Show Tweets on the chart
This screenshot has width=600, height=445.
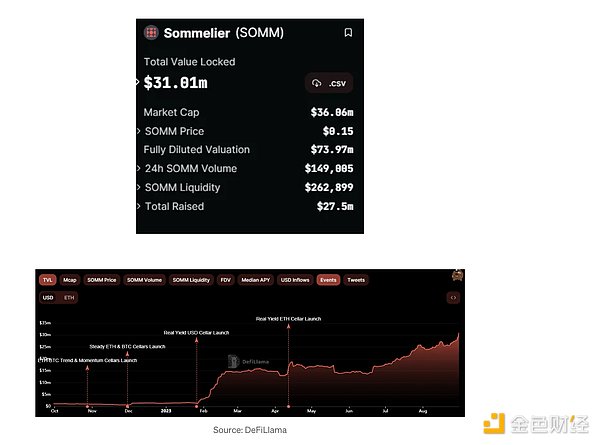(356, 280)
